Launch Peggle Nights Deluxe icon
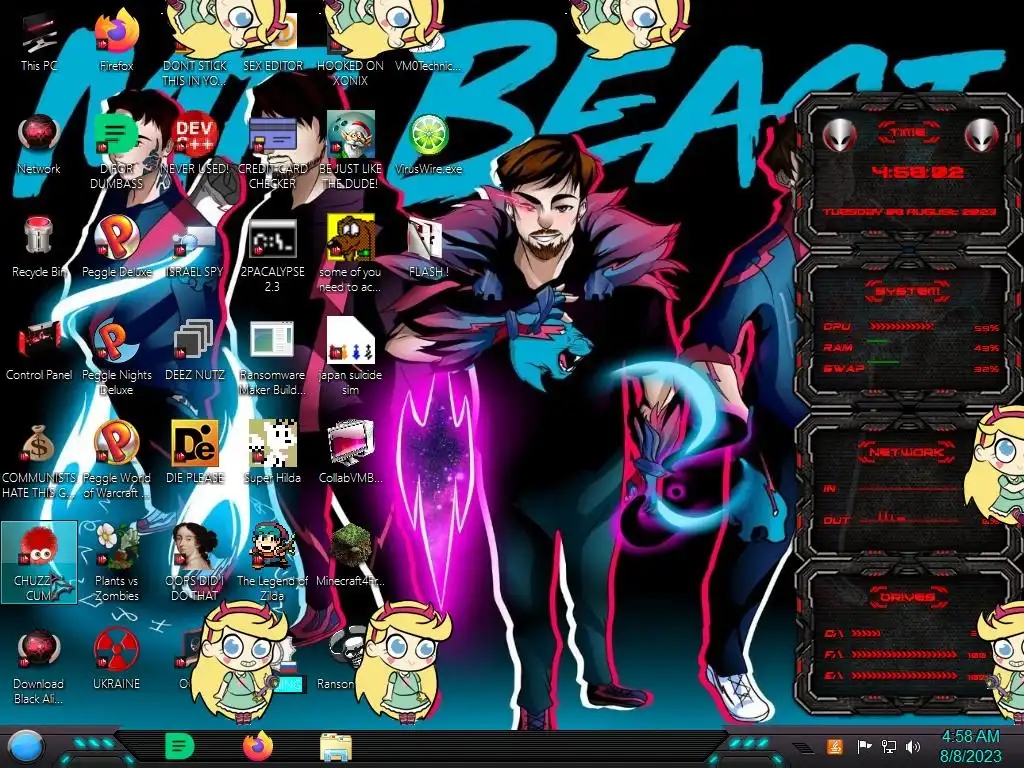The width and height of the screenshot is (1024, 768). (116, 358)
